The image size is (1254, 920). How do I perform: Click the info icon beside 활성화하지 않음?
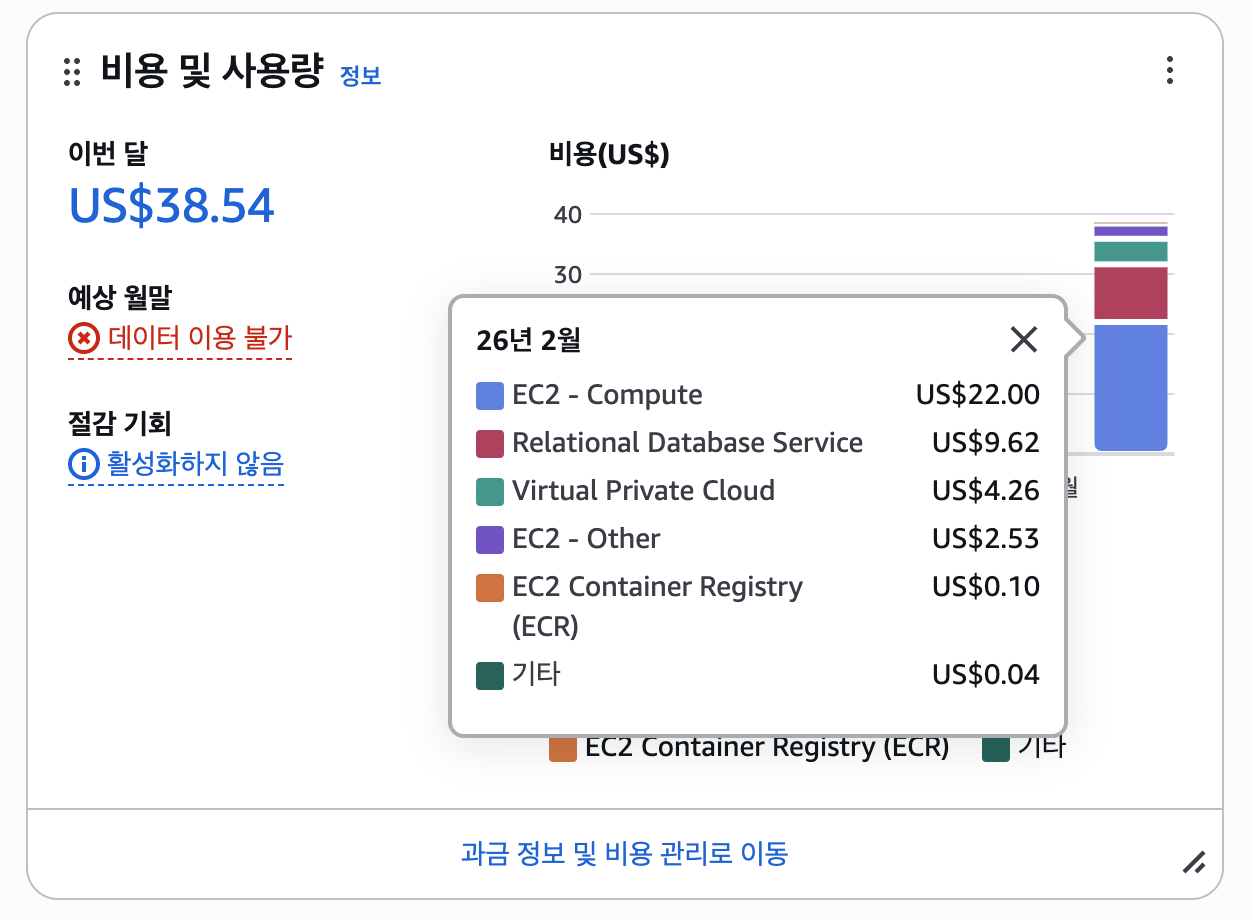point(83,464)
